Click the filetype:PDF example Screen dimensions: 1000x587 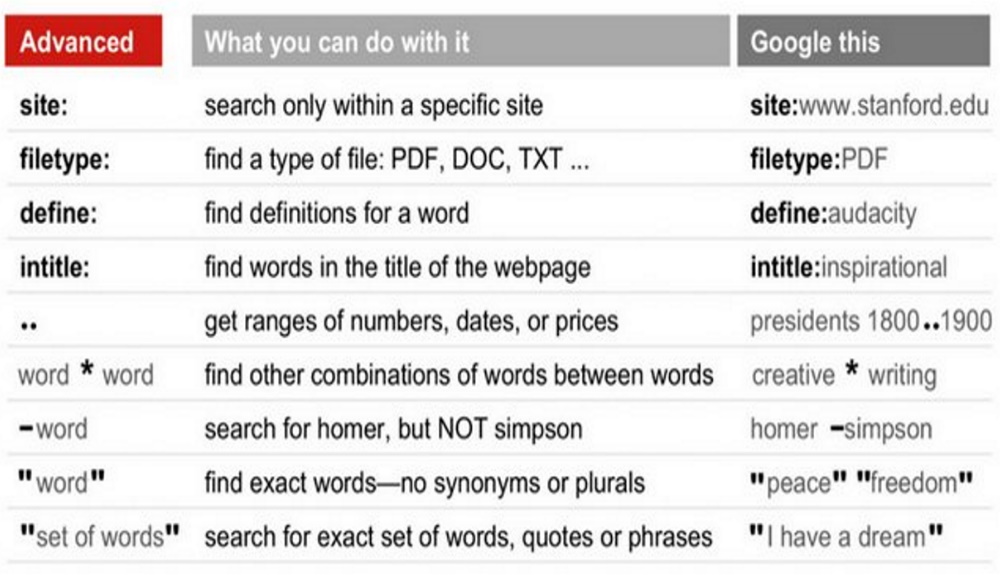818,160
